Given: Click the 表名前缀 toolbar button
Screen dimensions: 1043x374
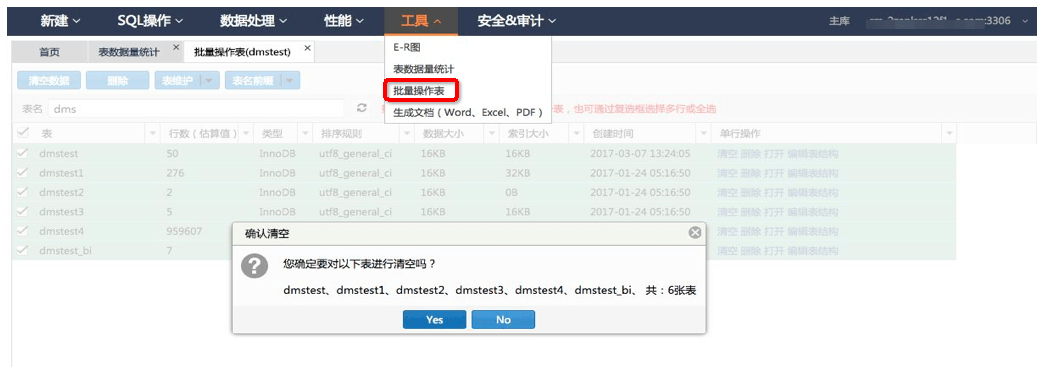Looking at the screenshot, I should (x=253, y=81).
